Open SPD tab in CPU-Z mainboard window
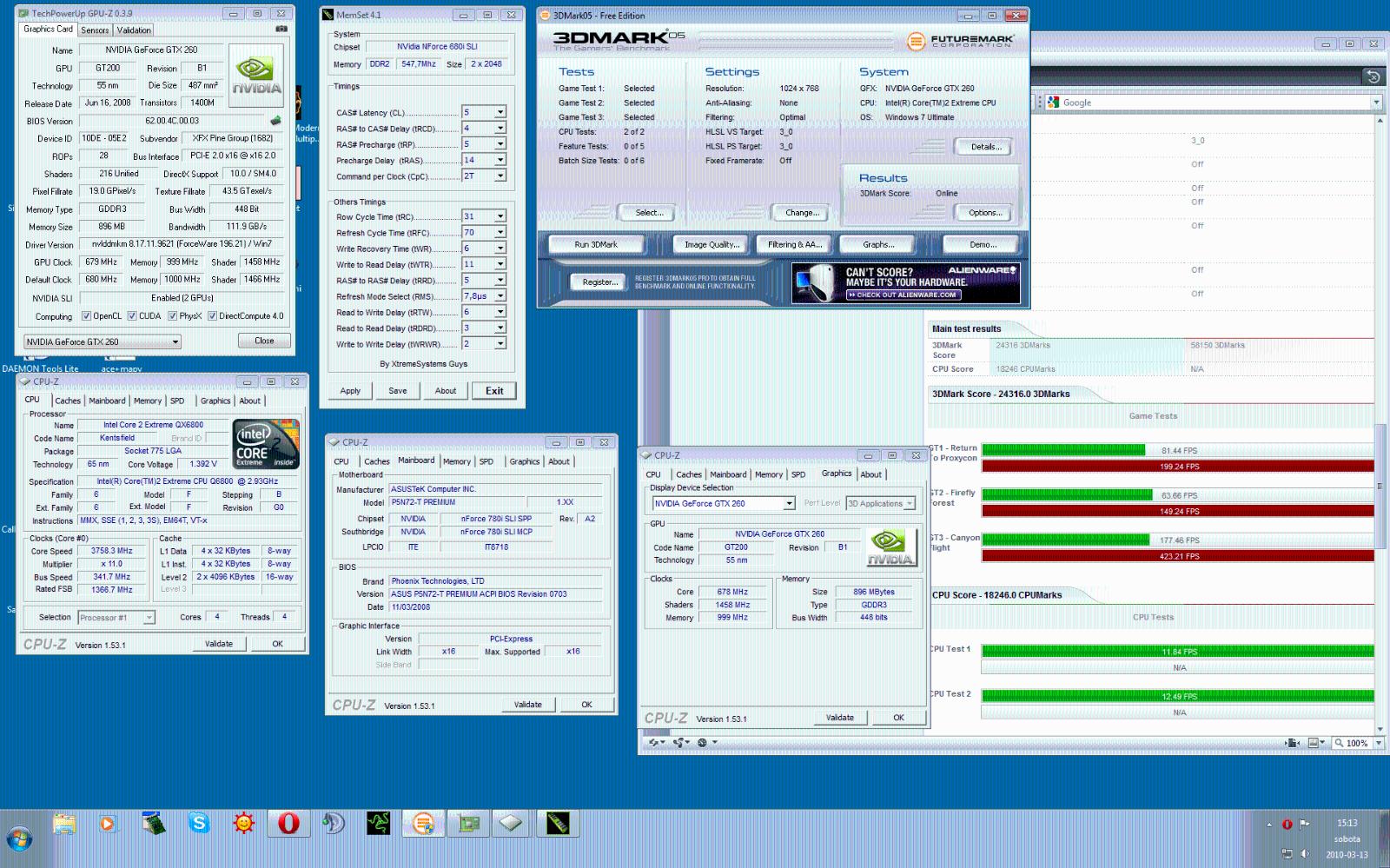1390x868 pixels. point(486,461)
